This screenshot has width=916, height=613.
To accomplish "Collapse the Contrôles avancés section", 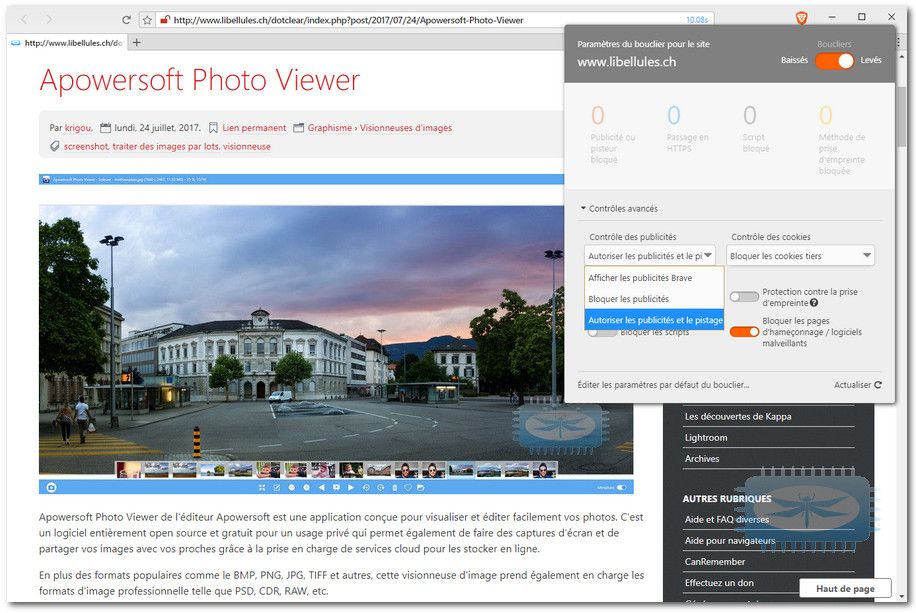I will pos(619,208).
